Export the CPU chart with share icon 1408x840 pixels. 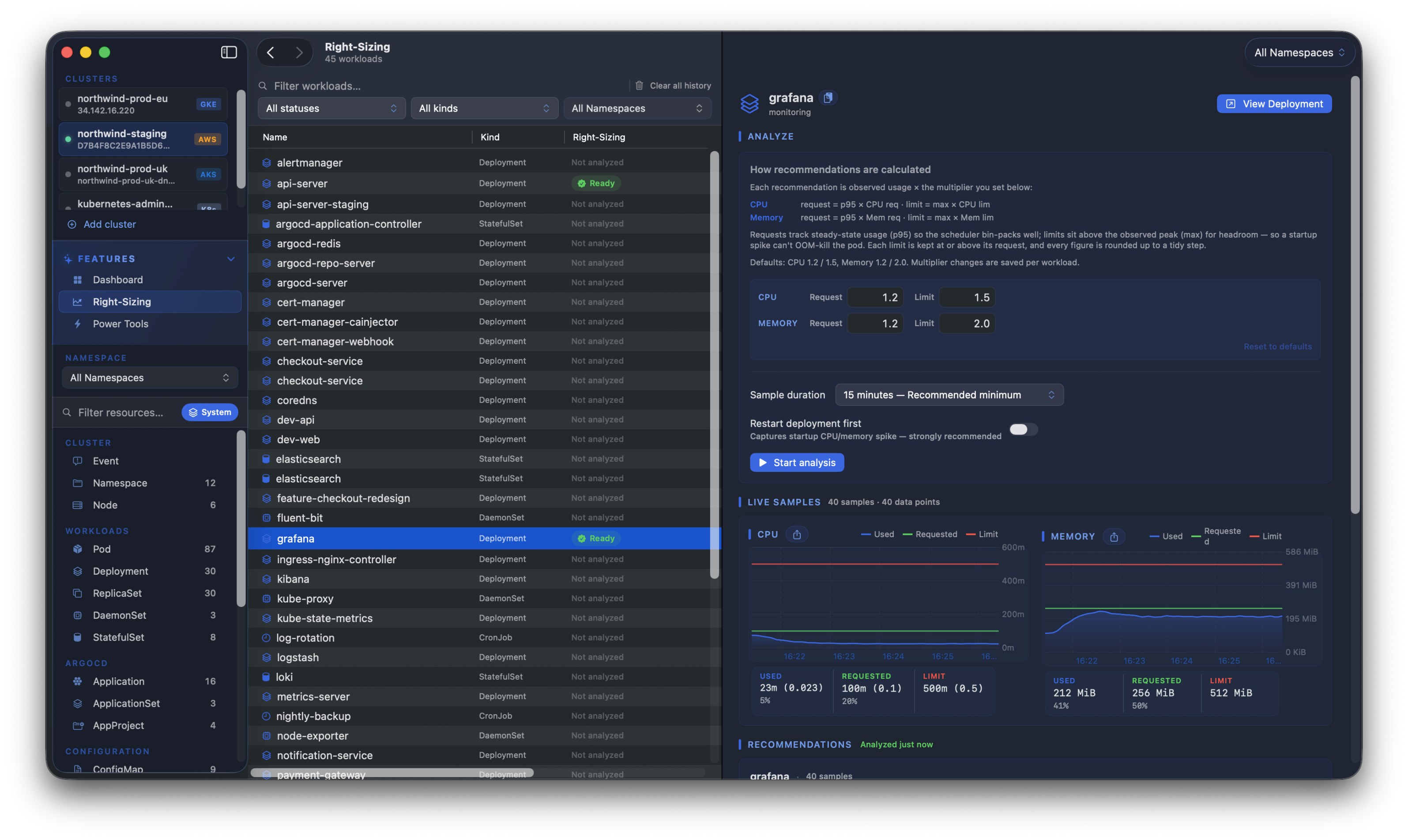[x=797, y=535]
